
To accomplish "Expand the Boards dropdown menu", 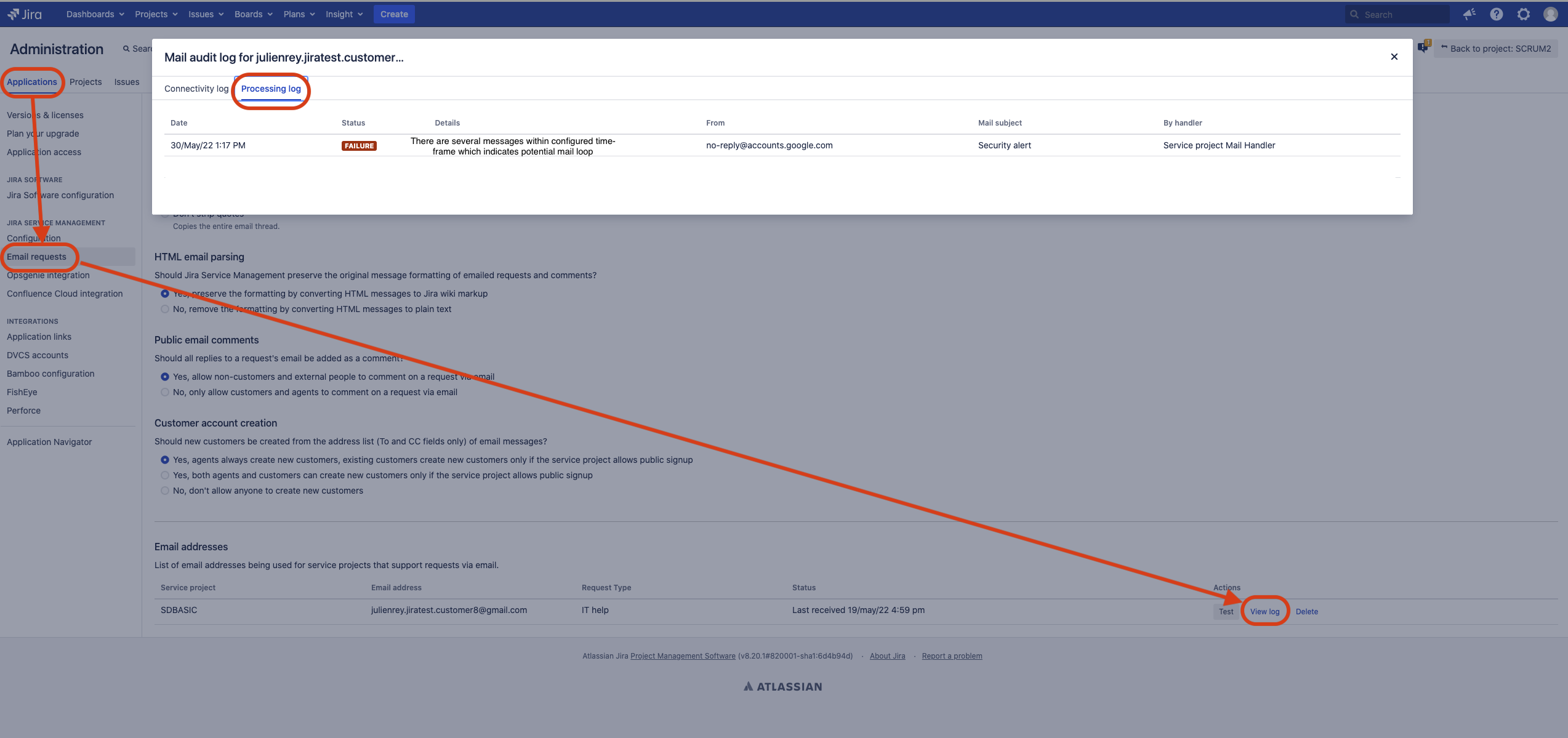I will click(253, 14).
